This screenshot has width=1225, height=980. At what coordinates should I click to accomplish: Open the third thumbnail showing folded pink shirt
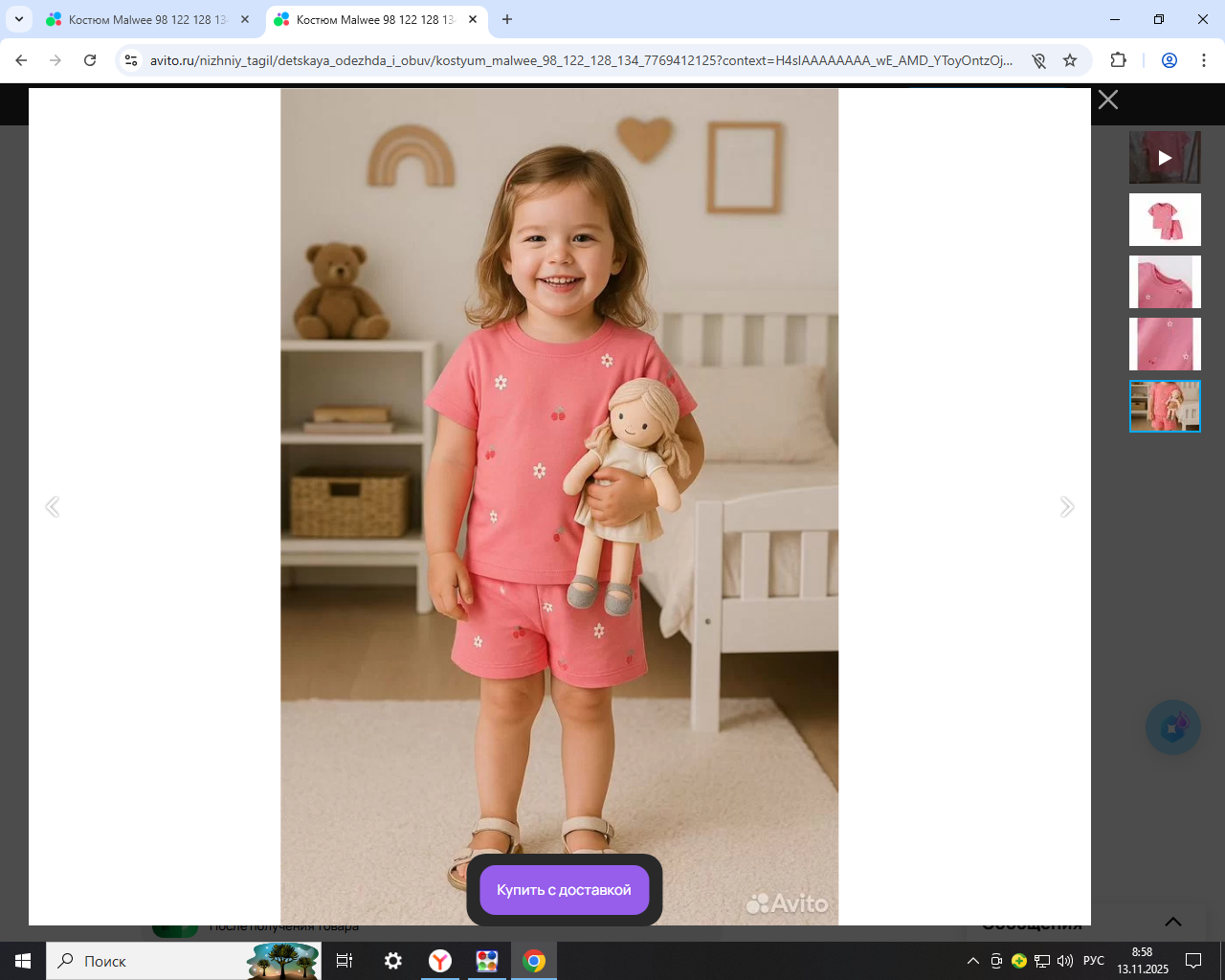pyautogui.click(x=1165, y=282)
